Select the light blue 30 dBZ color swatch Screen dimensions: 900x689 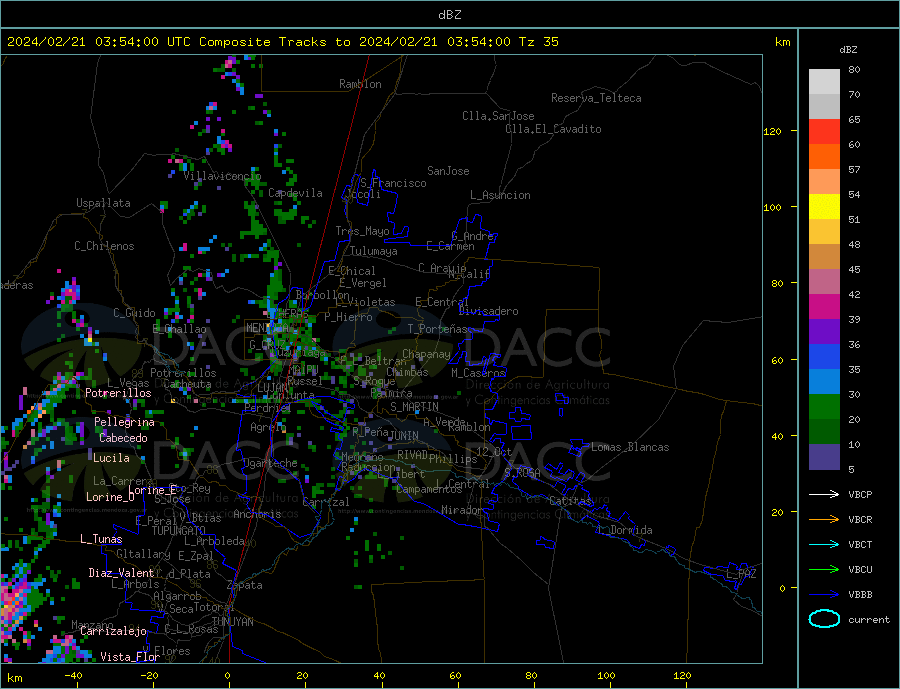coord(824,382)
